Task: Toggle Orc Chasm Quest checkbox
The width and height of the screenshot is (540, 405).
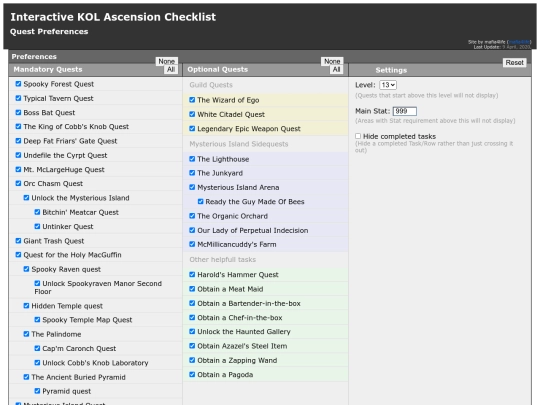Action: click(18, 184)
